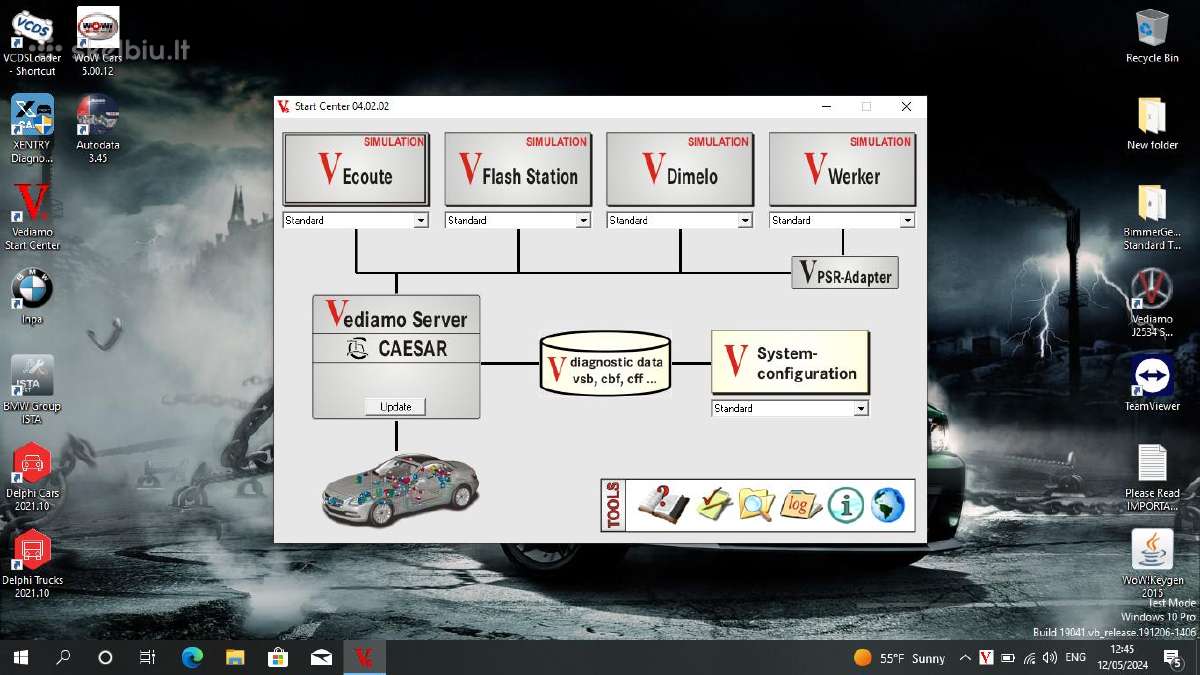Screen dimensions: 1200x675
Task: Open BimmerGeeks Standard Tools folder icon
Action: [1152, 216]
